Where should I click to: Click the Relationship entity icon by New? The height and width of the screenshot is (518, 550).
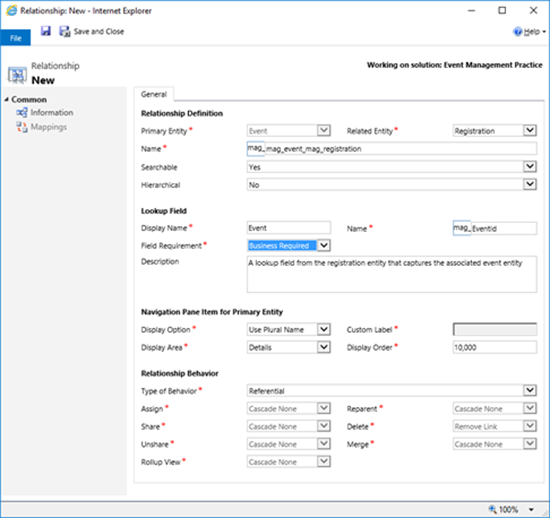17,74
